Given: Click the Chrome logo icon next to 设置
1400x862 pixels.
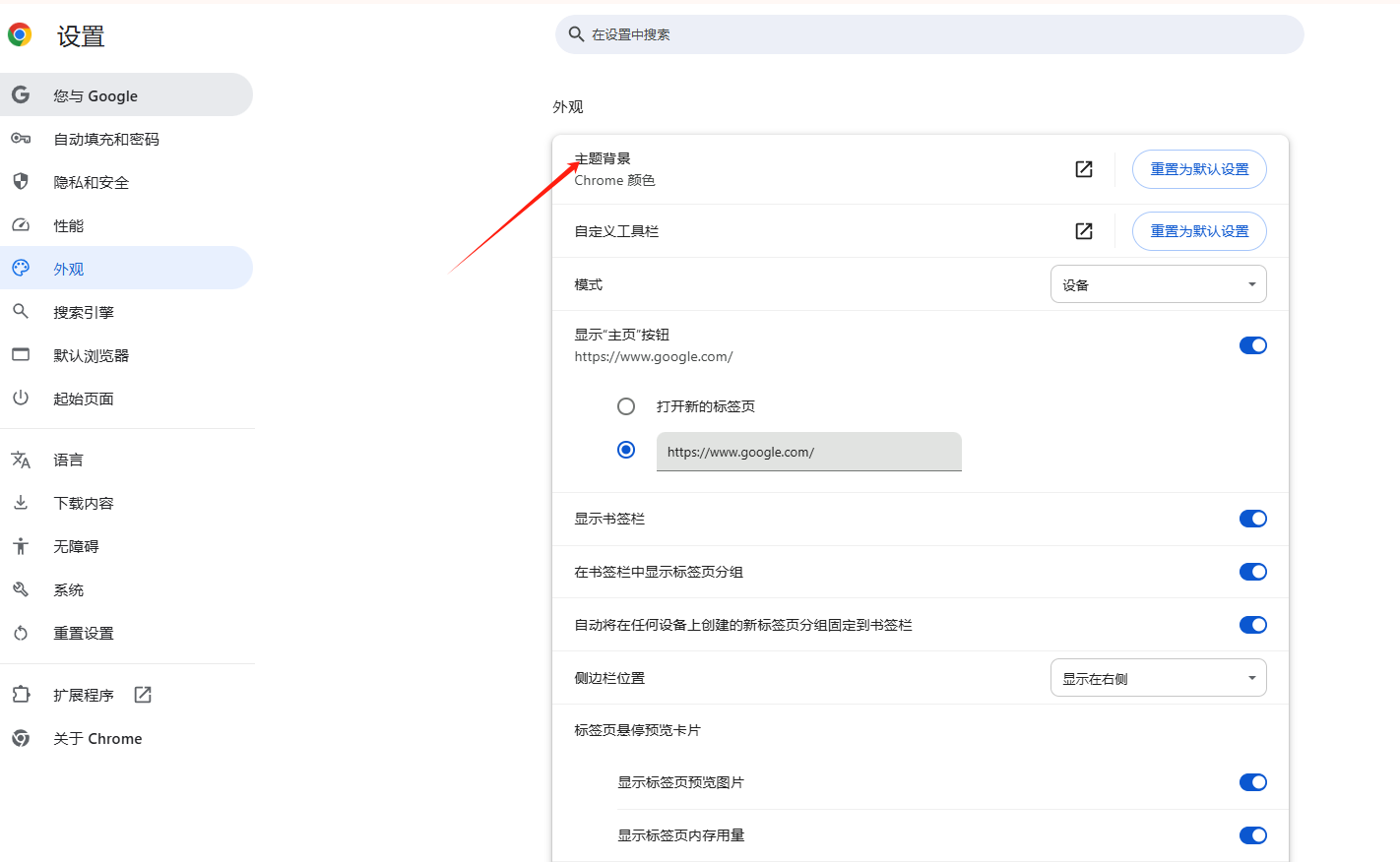Looking at the screenshot, I should tap(20, 35).
